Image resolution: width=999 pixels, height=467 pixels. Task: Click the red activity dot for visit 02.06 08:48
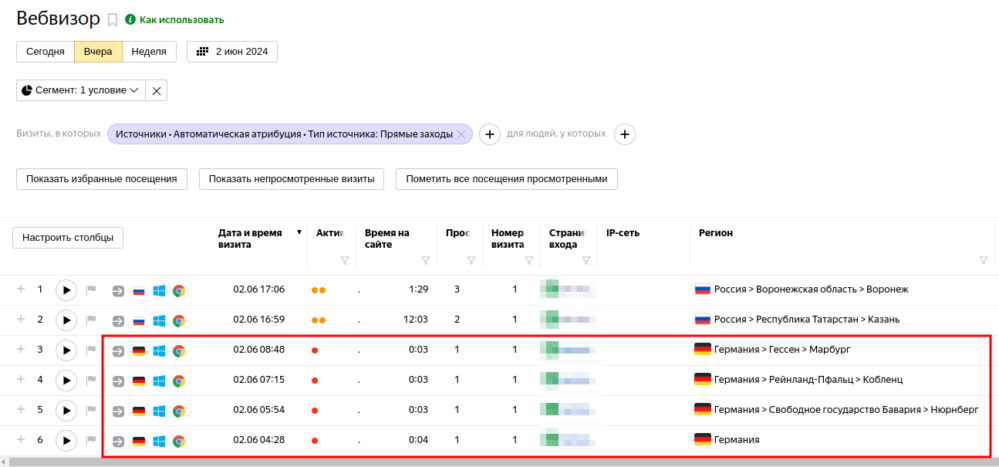pos(315,350)
